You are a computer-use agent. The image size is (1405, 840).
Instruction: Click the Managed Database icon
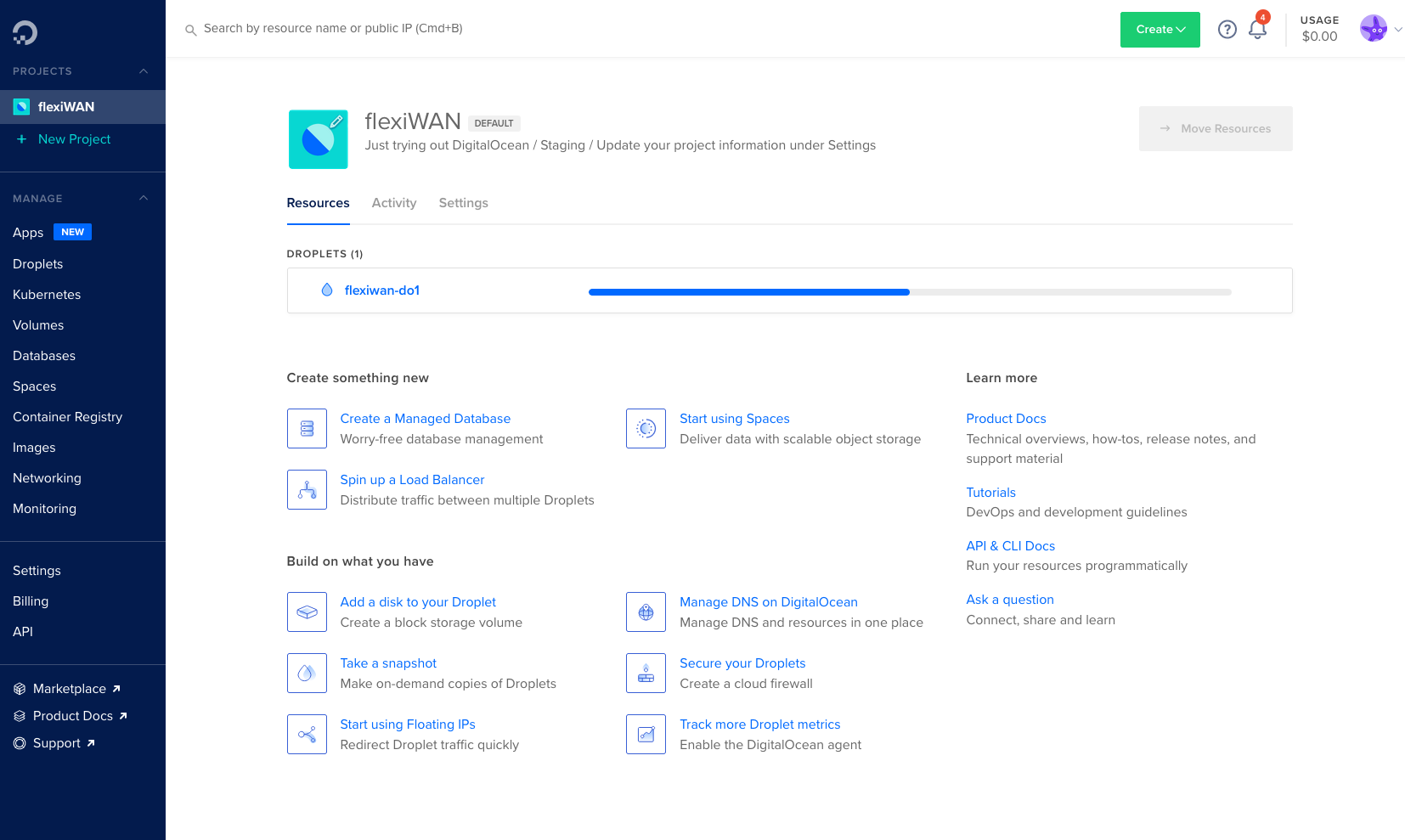click(x=307, y=429)
